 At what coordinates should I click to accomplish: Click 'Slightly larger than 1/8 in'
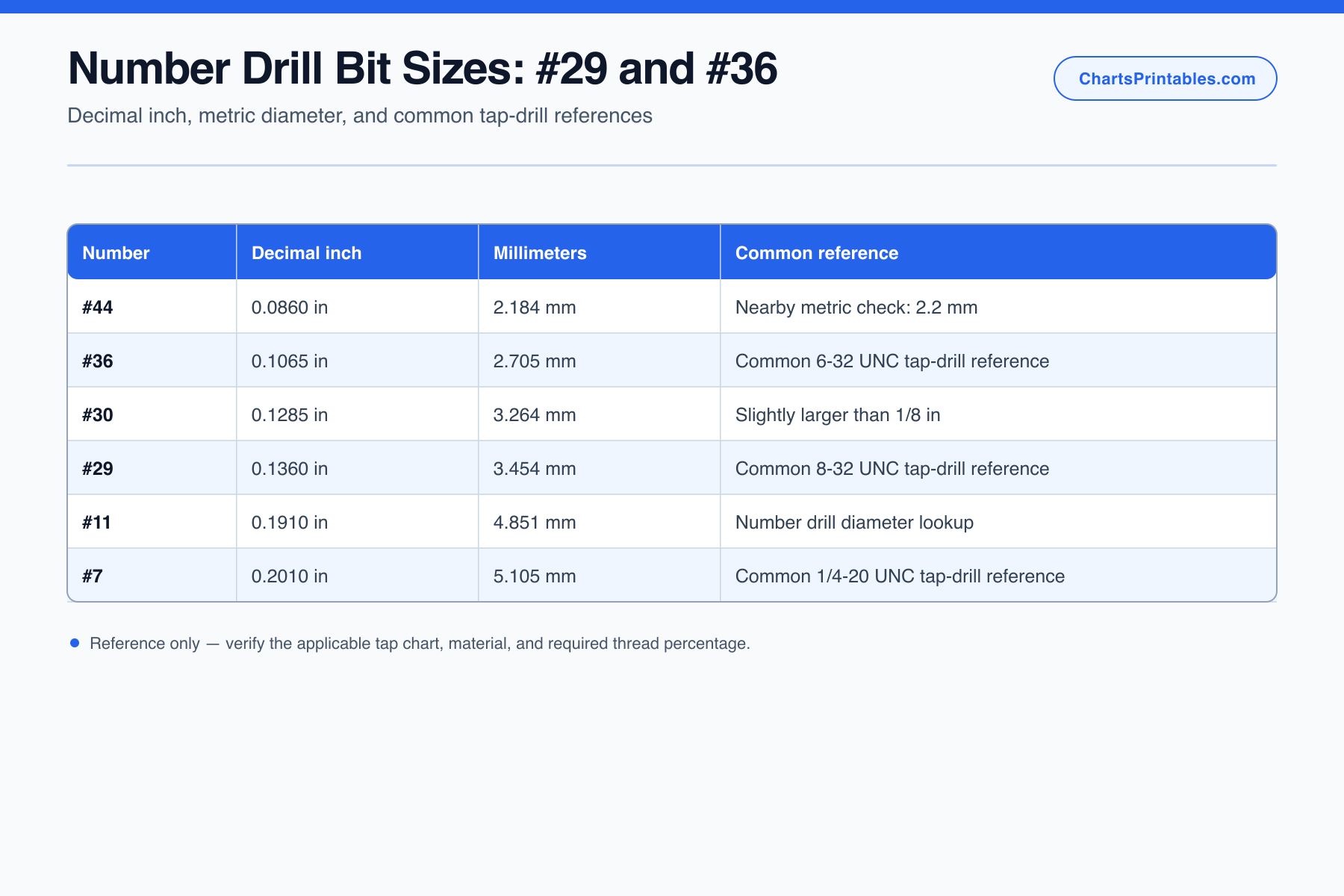click(838, 415)
